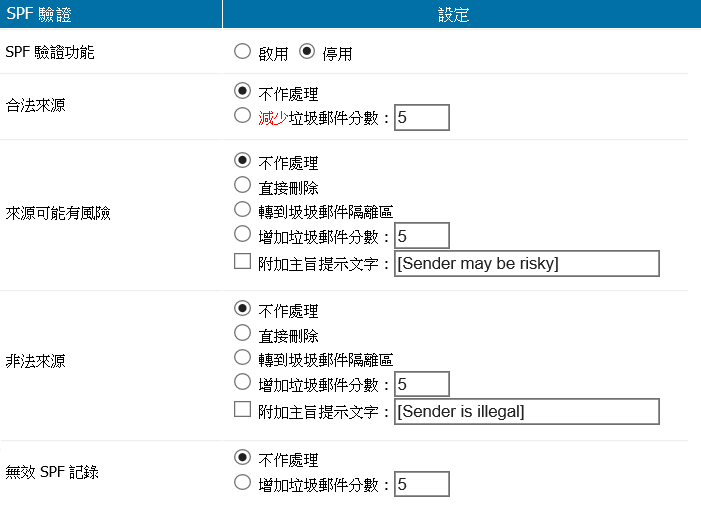Screen dimensions: 701x523
Task: Check 附加主旨提示文字 for 來源可能有風險
Action: click(242, 262)
